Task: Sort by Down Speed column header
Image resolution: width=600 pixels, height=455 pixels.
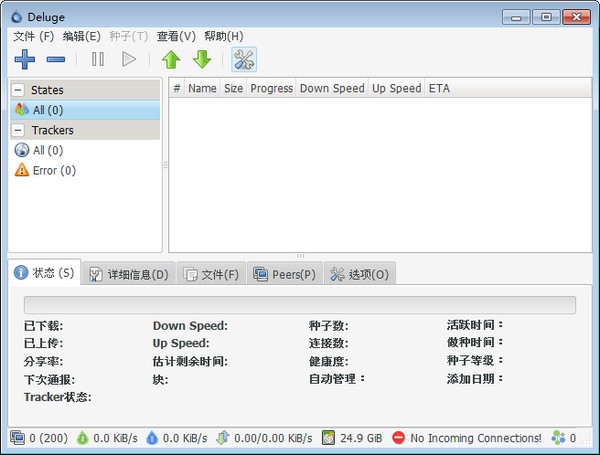Action: point(332,88)
